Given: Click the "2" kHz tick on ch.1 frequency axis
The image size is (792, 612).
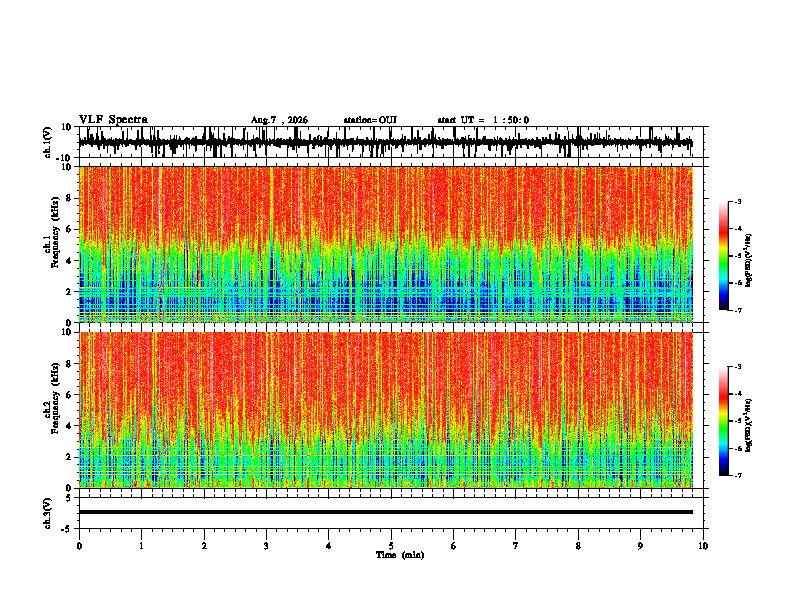Looking at the screenshot, I should (70, 291).
